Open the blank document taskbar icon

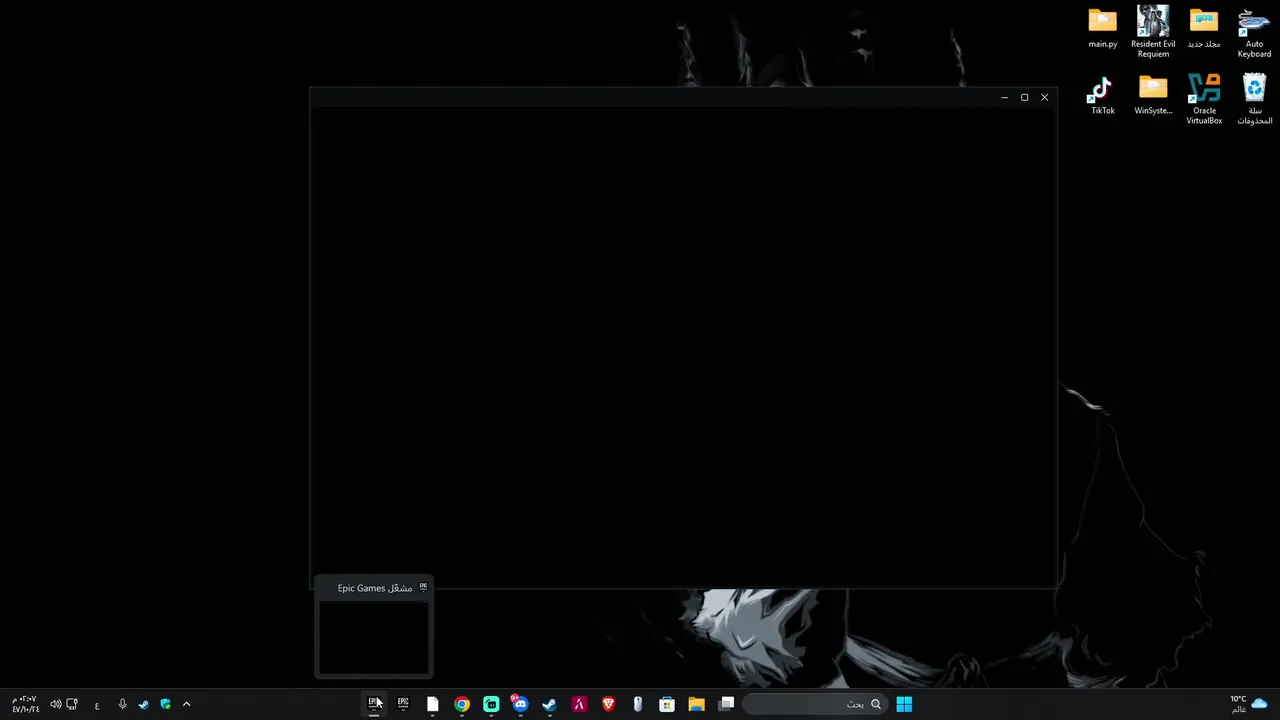pos(432,704)
